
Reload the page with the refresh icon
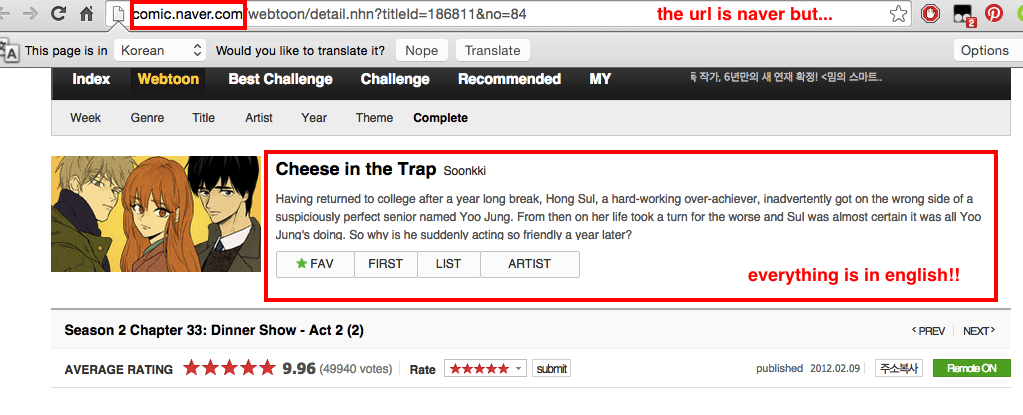59,14
